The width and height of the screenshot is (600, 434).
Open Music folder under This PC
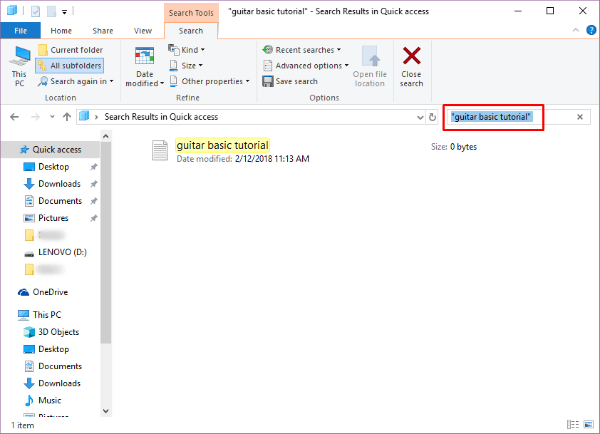click(50, 401)
